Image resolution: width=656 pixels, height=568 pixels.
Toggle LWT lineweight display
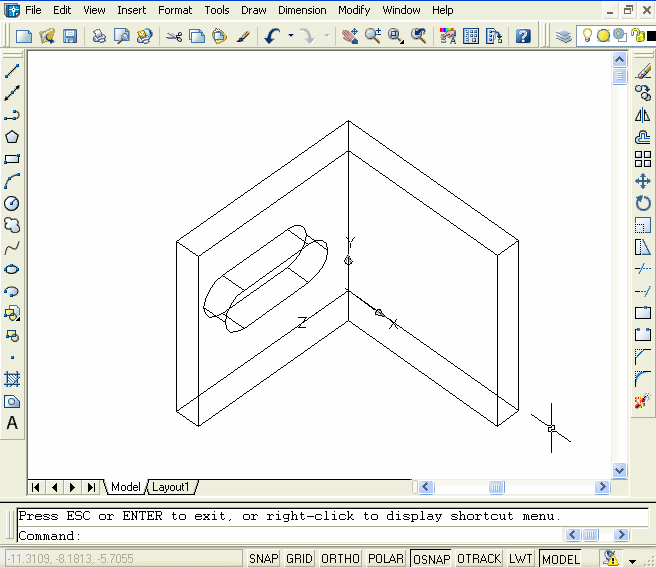pos(520,559)
